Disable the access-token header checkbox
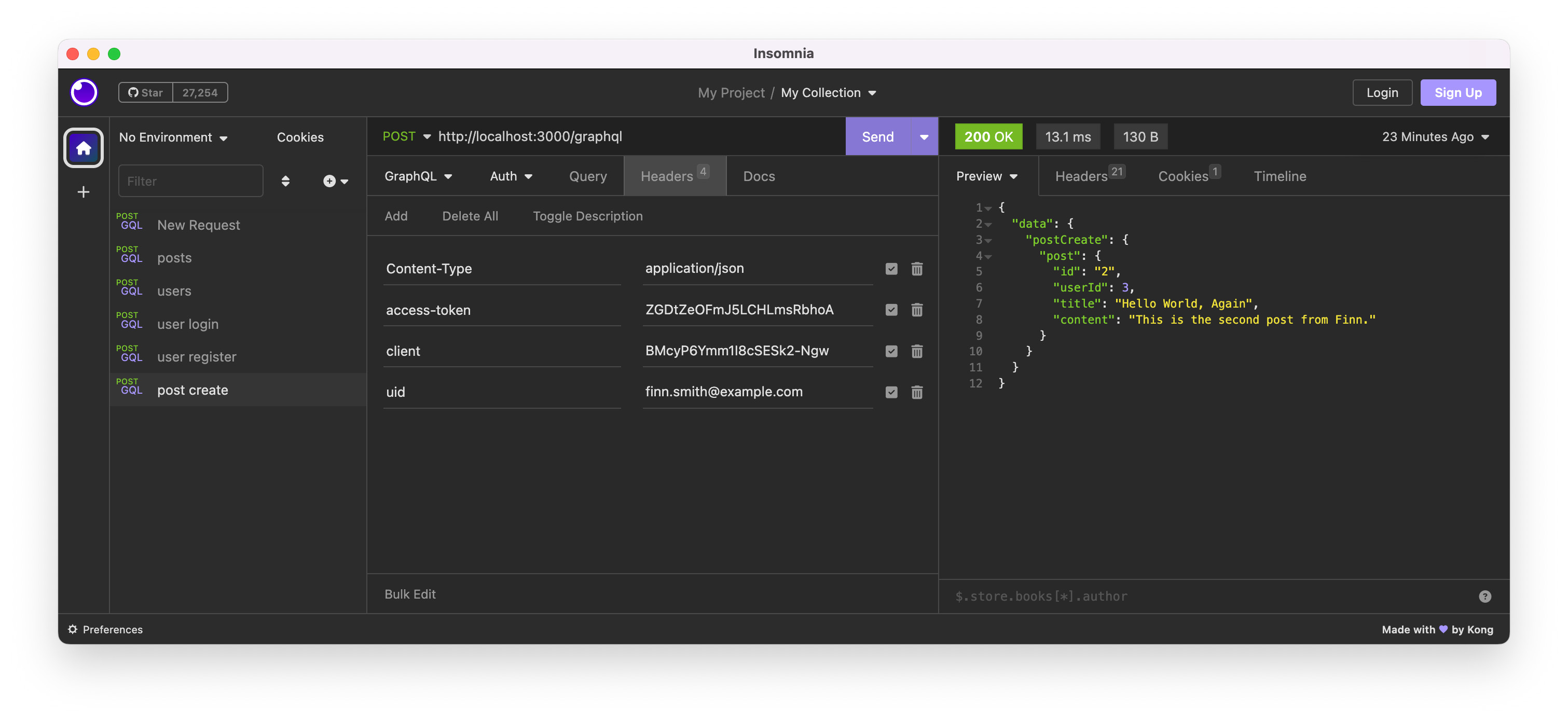The height and width of the screenshot is (721, 1568). (891, 310)
